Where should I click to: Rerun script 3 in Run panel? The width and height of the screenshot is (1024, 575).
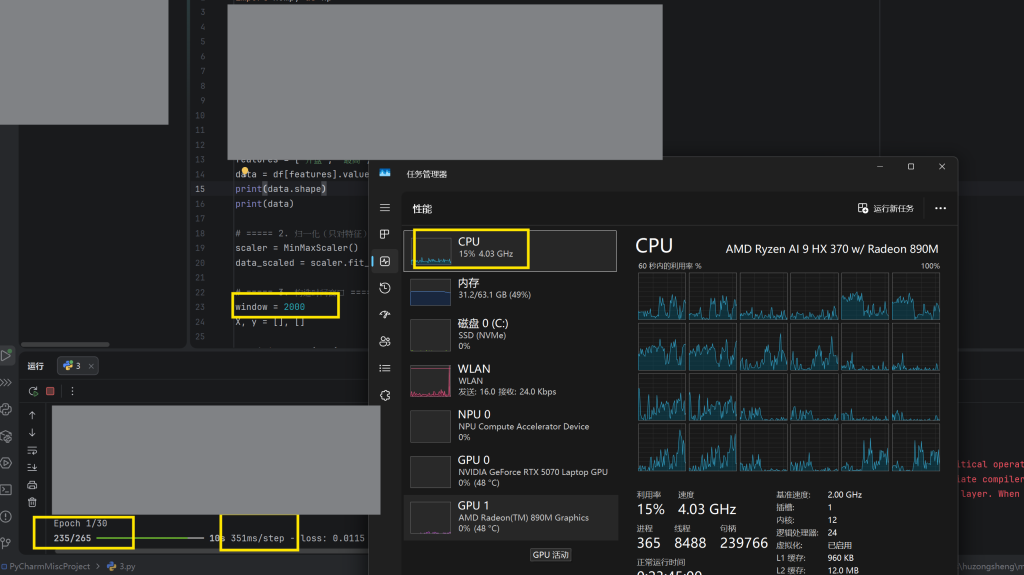tap(33, 391)
